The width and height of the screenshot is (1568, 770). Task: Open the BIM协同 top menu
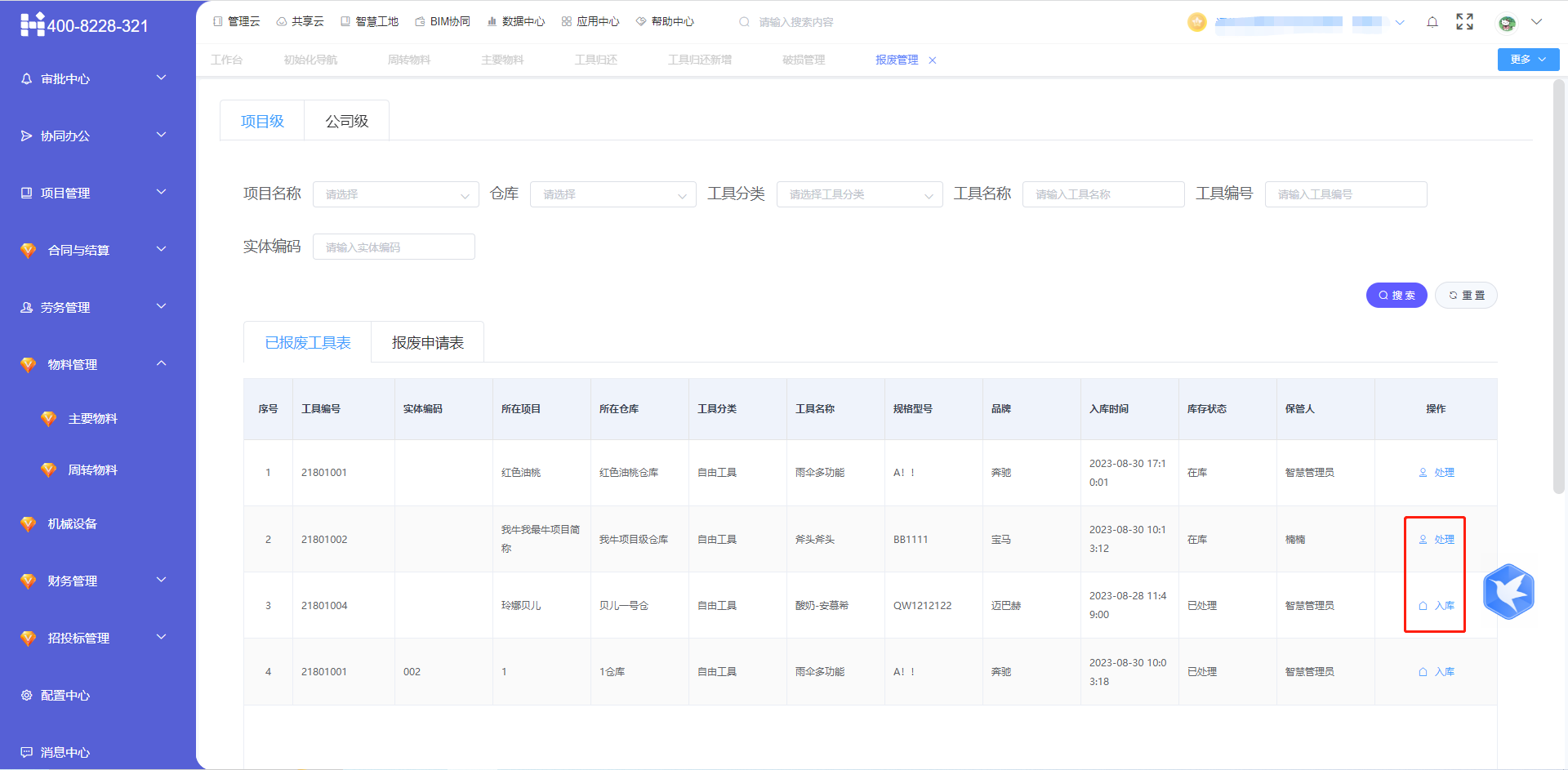[443, 22]
